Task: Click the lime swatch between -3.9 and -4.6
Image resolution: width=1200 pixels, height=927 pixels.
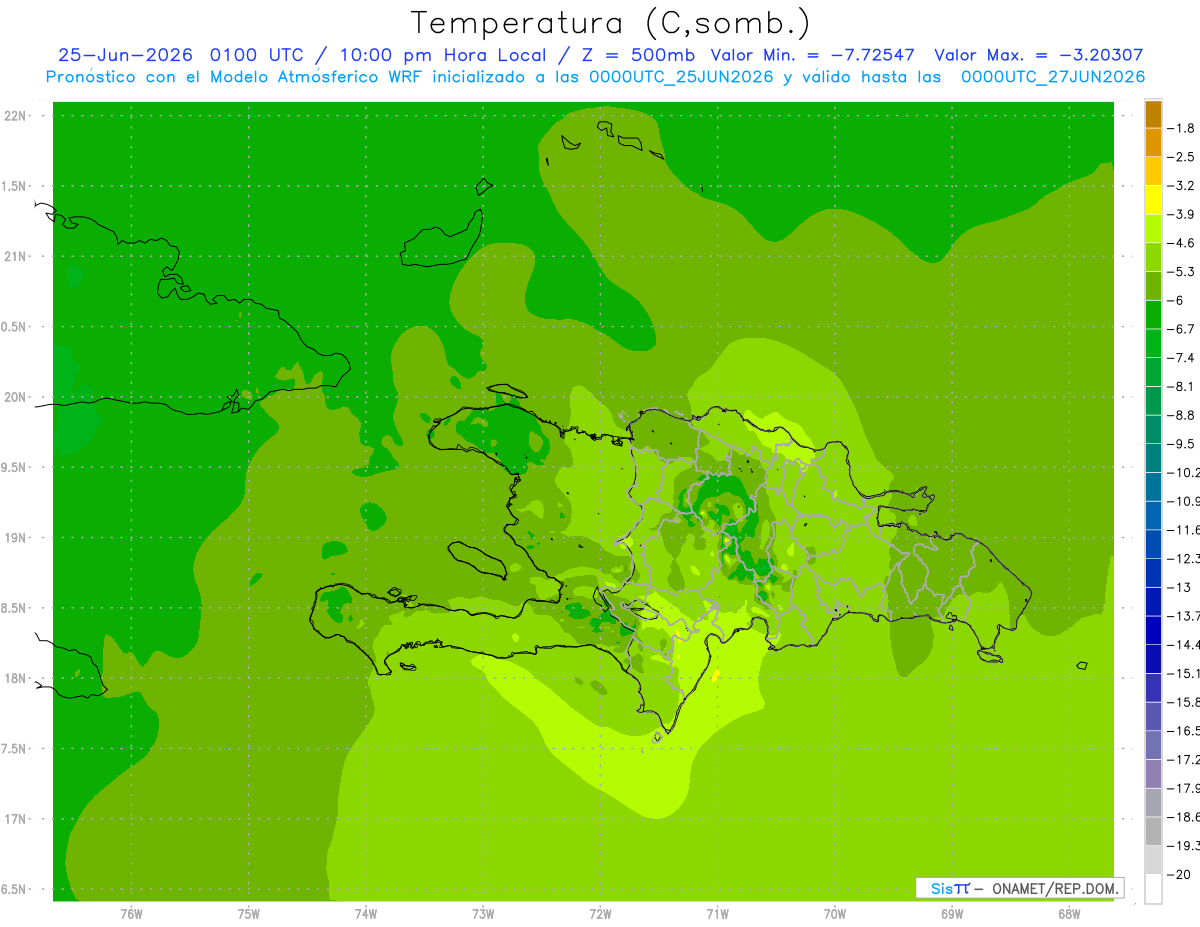Action: click(1153, 229)
